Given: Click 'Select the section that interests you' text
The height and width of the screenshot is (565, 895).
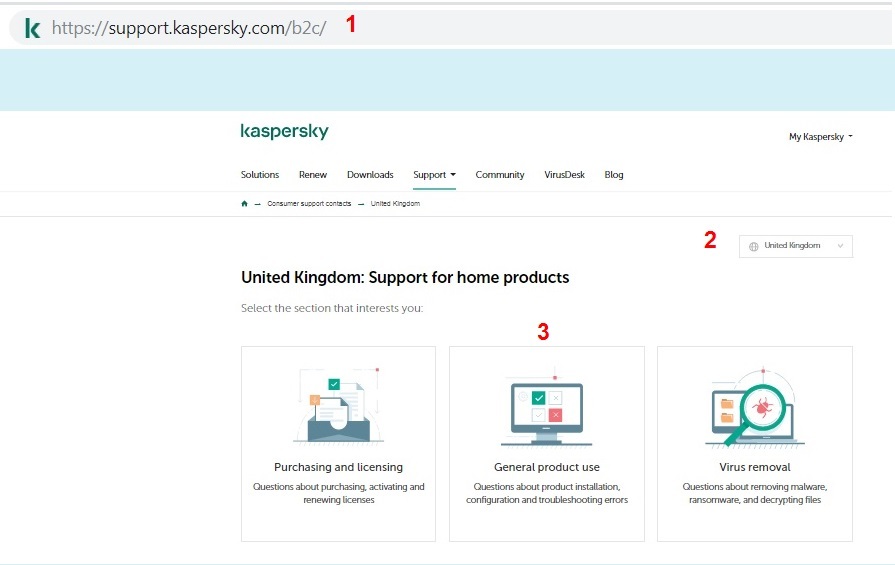Looking at the screenshot, I should 332,308.
